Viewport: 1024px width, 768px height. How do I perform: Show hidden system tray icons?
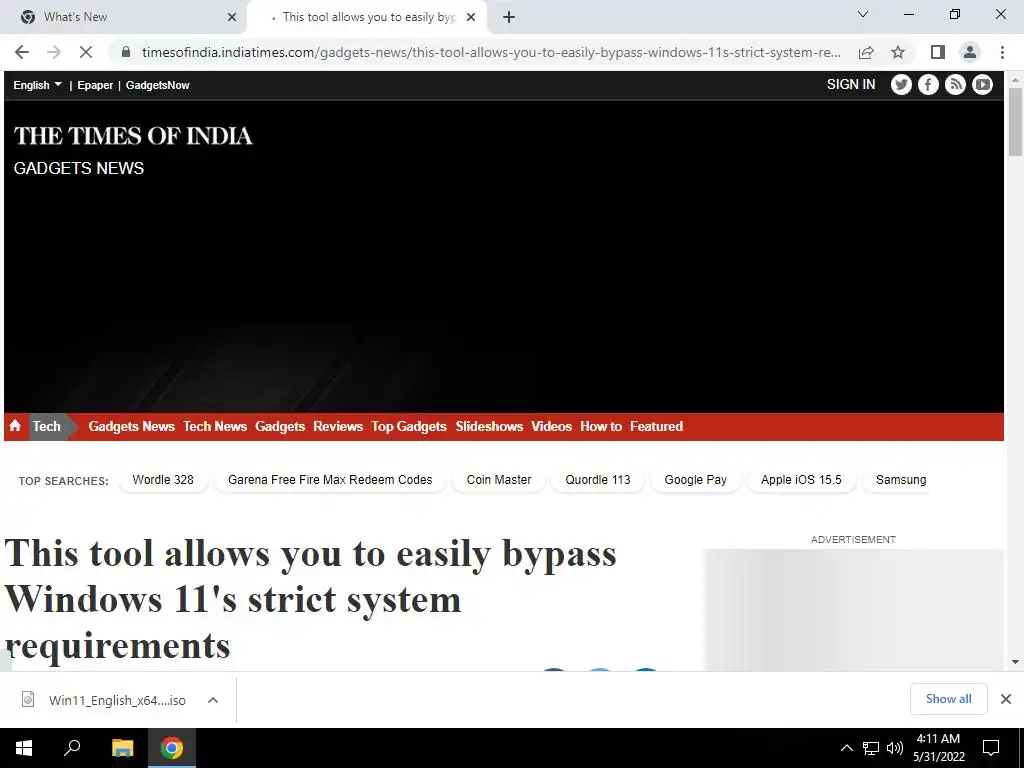pos(846,748)
